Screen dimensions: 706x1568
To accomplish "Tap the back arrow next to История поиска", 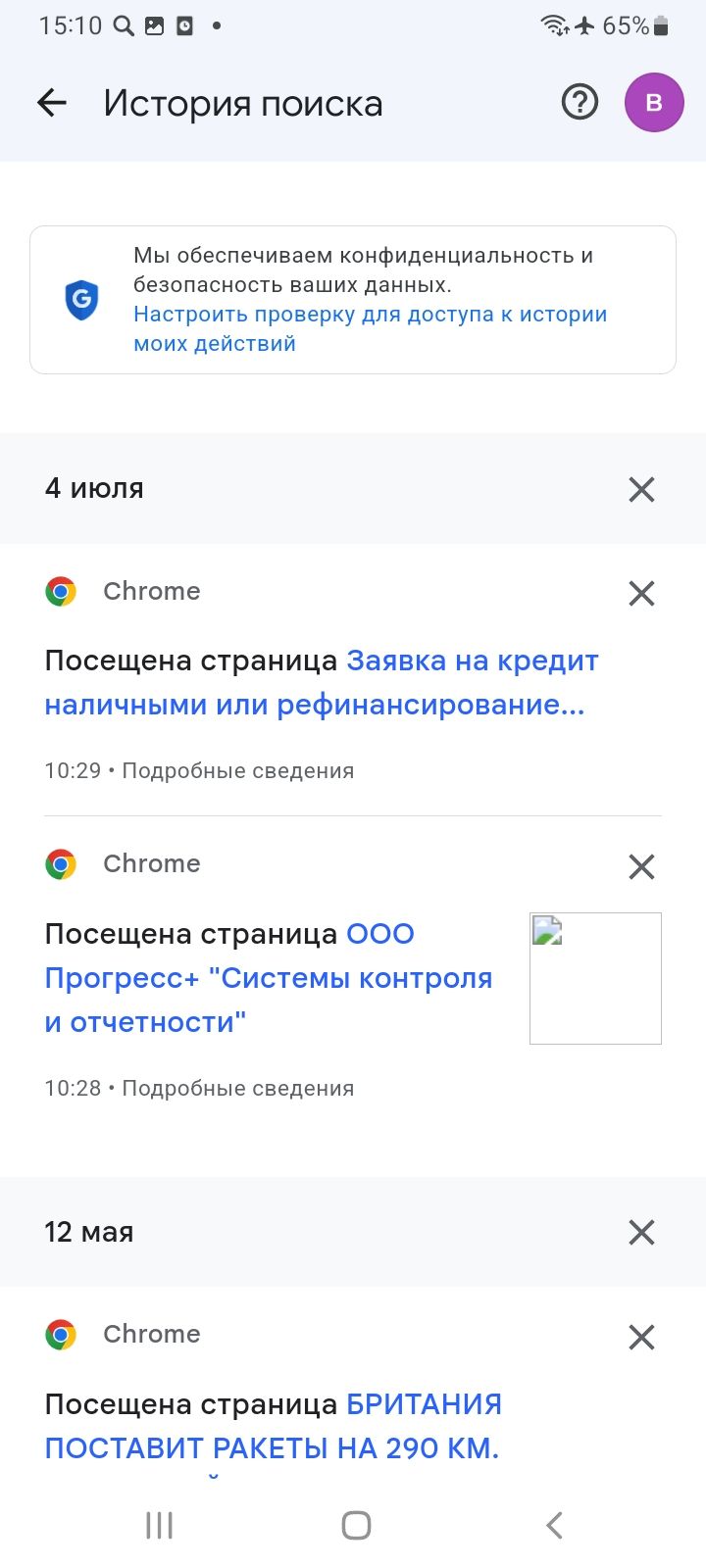I will (x=52, y=103).
